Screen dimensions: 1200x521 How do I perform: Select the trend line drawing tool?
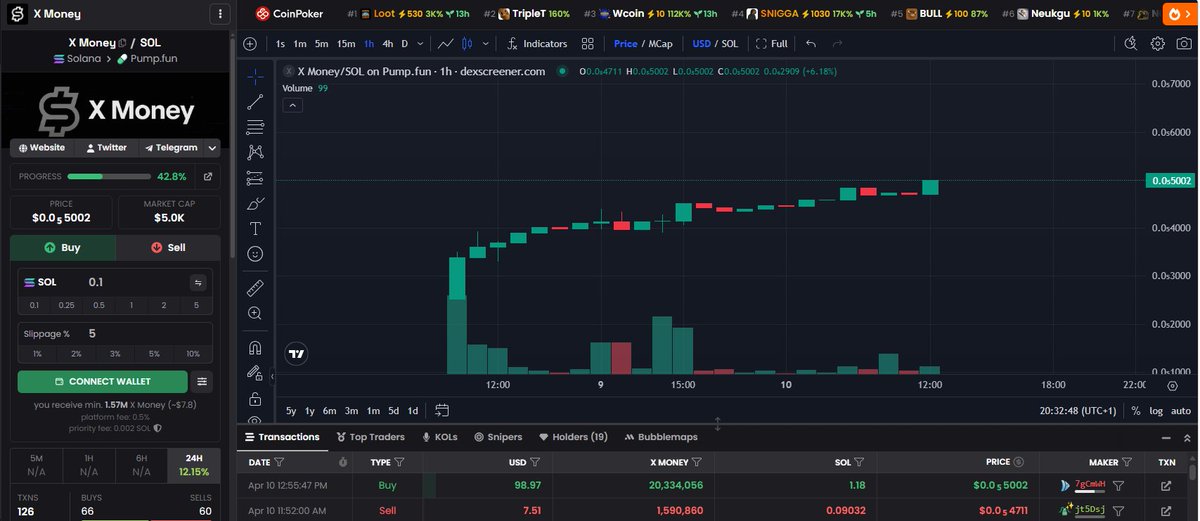point(255,101)
